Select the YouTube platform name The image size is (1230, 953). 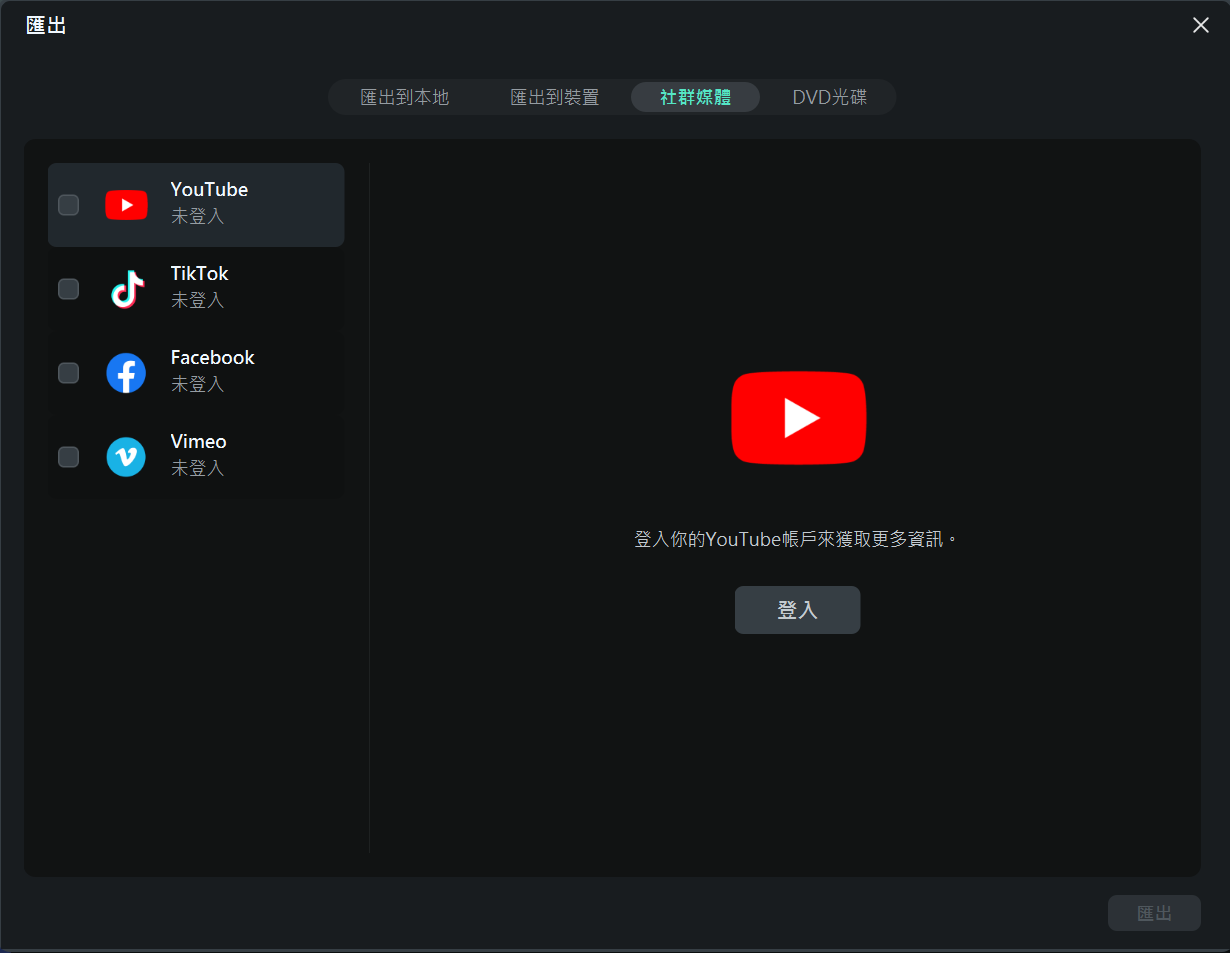[209, 190]
